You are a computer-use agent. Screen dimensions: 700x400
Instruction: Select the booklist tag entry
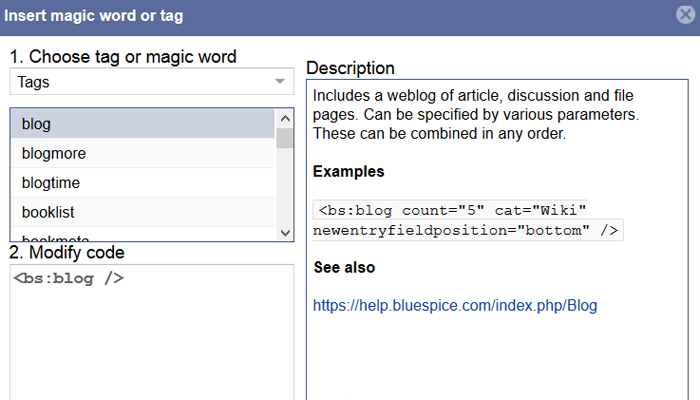tap(142, 212)
